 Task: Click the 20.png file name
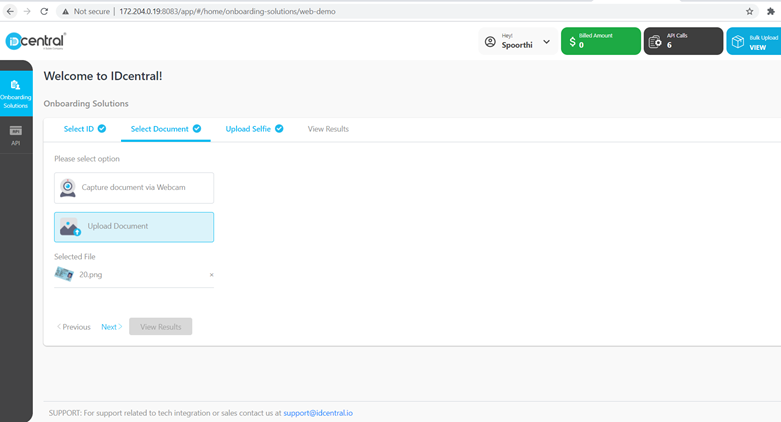[91, 275]
